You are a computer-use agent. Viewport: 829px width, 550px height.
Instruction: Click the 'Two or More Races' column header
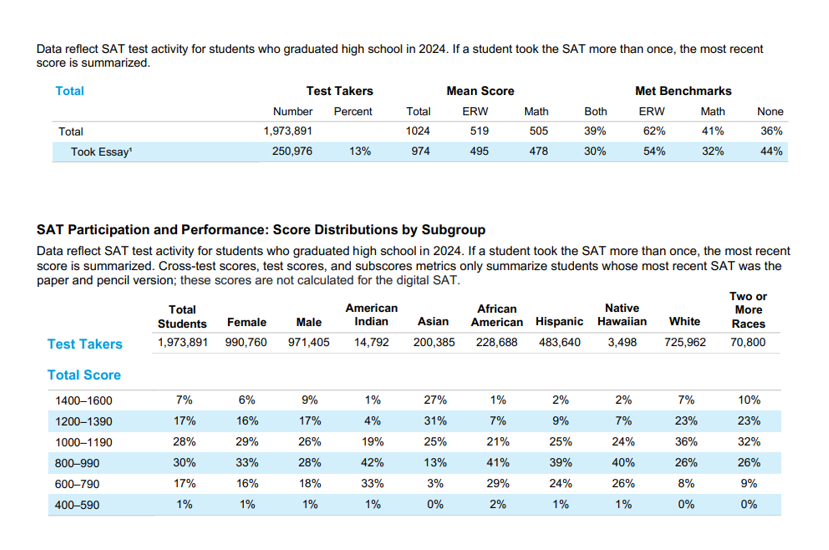pos(748,310)
